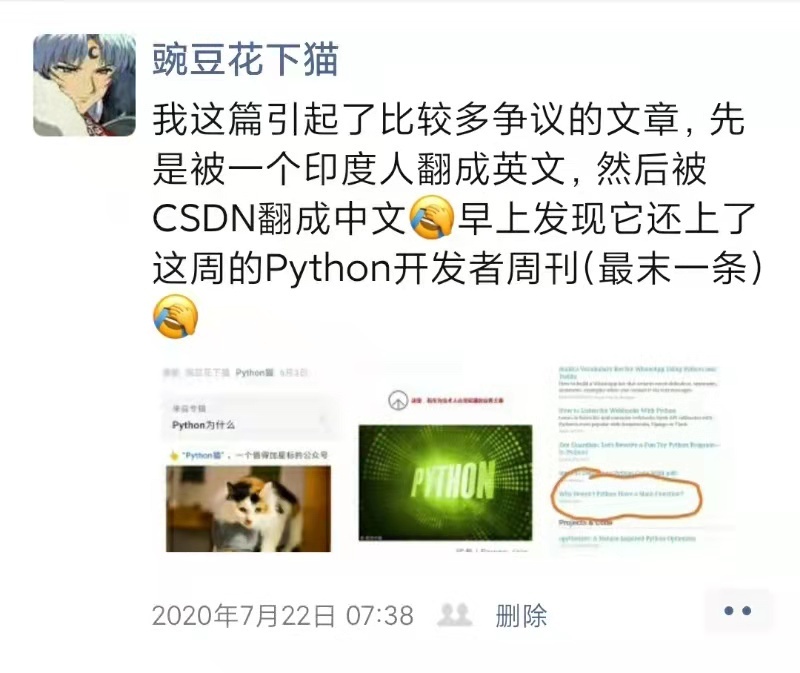Click the pointing-hand emoji beside "Python猫" caption
The height and width of the screenshot is (673, 800).
click(x=174, y=455)
